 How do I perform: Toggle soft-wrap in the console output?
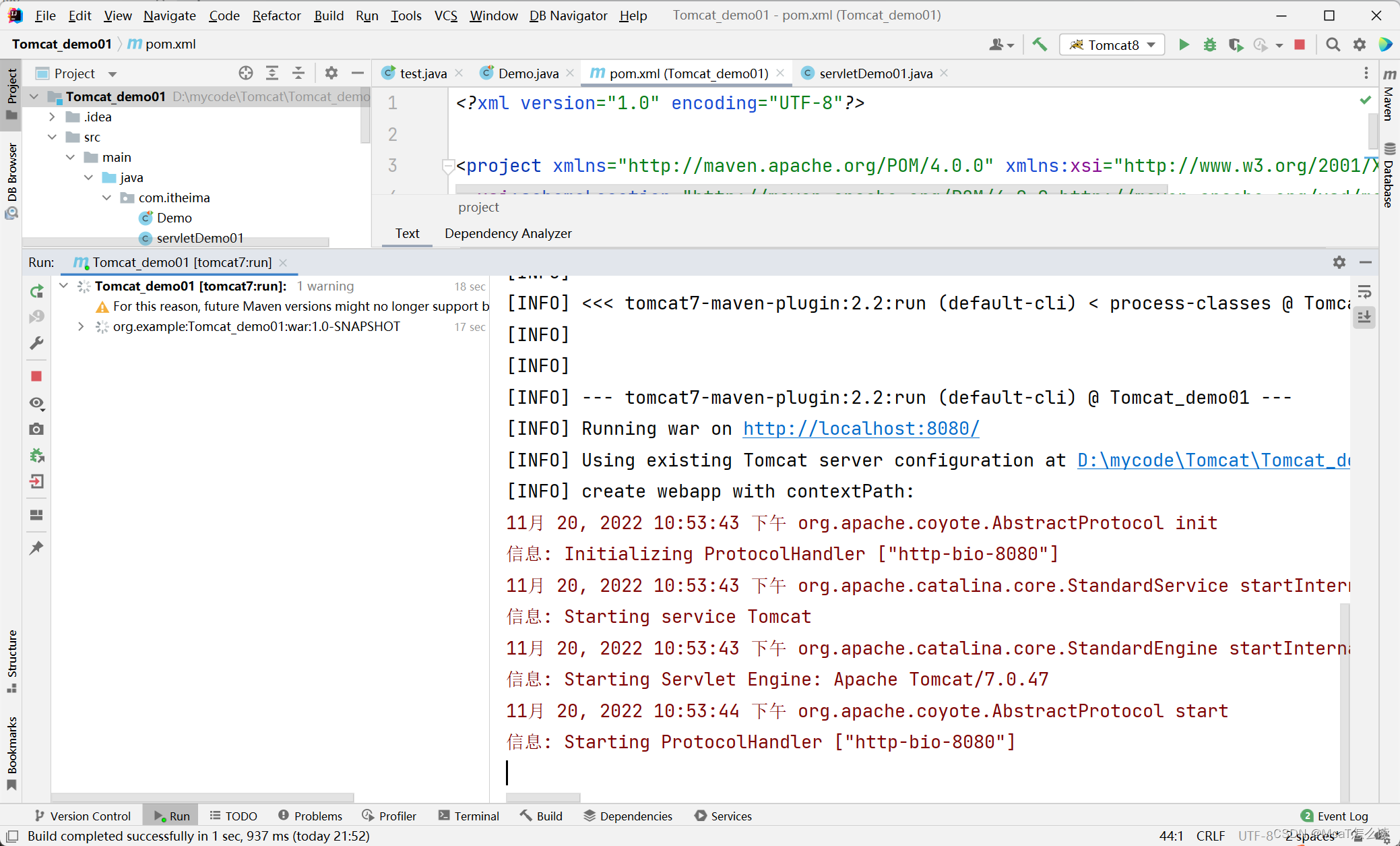click(x=1364, y=291)
